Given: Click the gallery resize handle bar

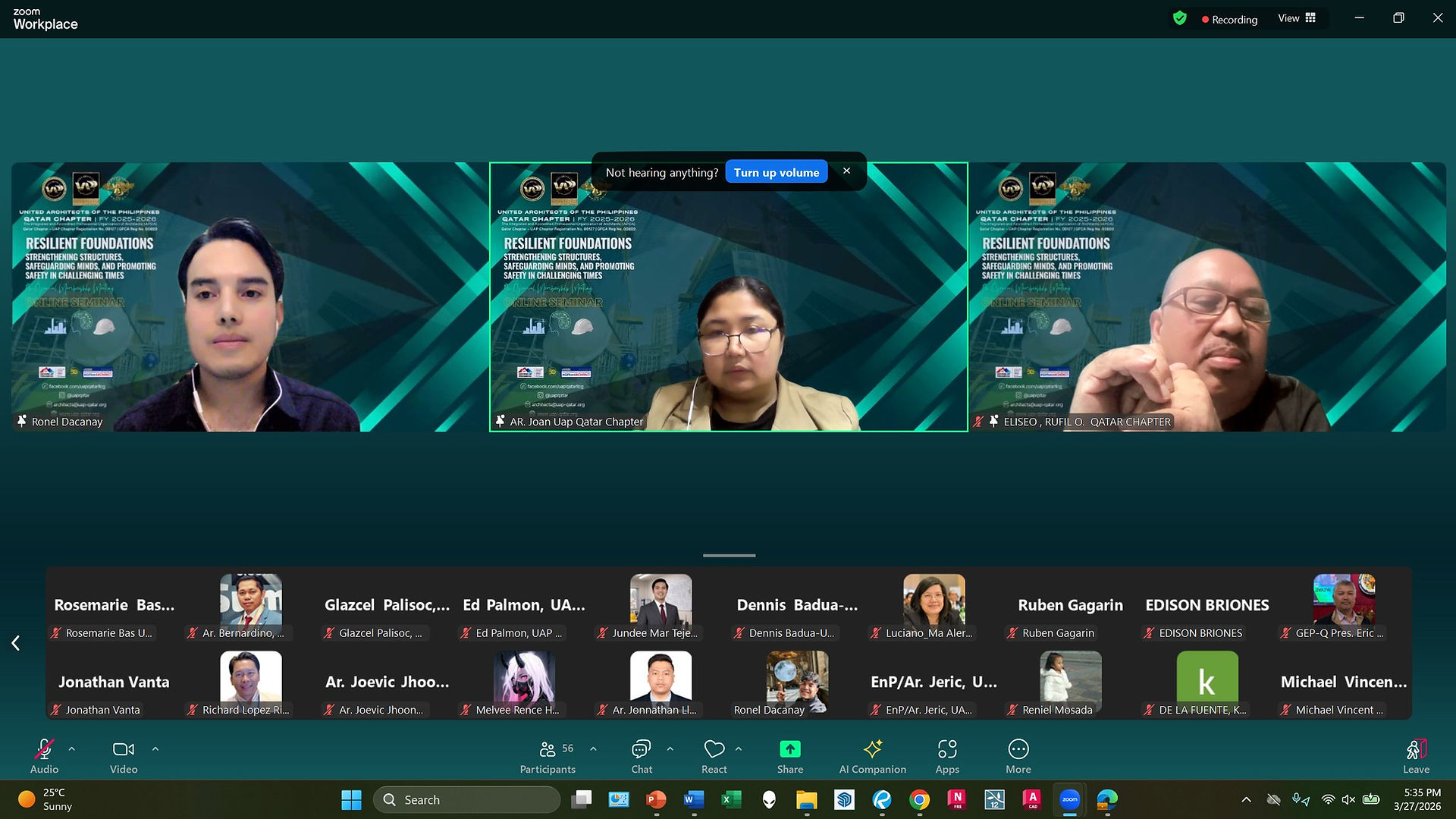Looking at the screenshot, I should coord(729,556).
